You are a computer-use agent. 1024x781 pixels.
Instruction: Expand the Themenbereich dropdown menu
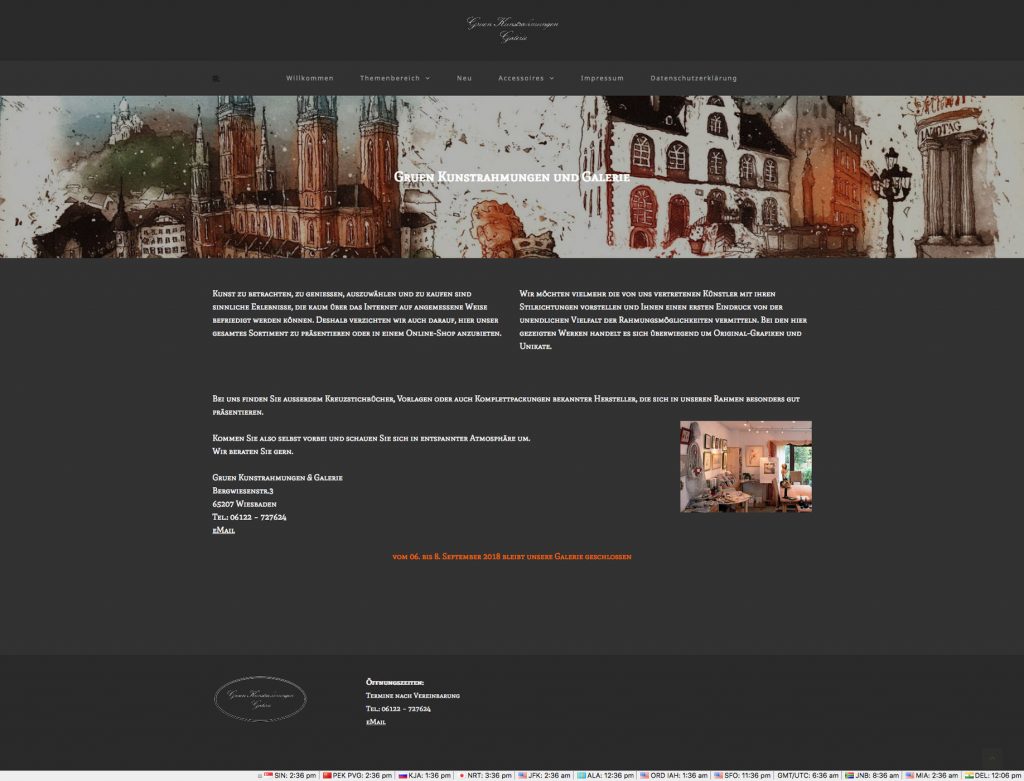coord(395,78)
